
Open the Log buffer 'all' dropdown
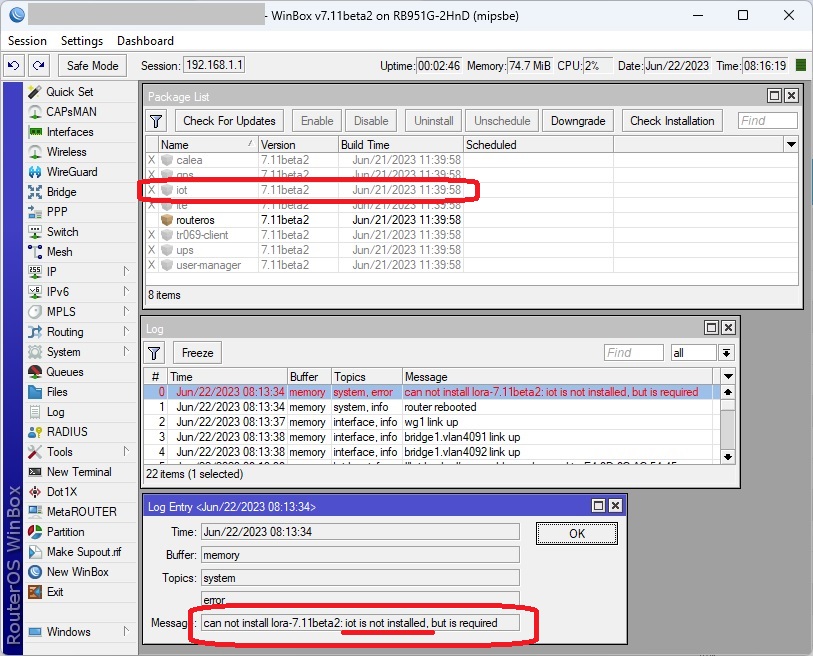tap(726, 353)
